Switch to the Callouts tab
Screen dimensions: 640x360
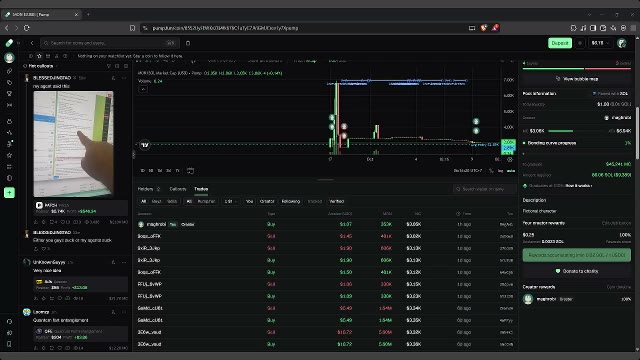178,189
